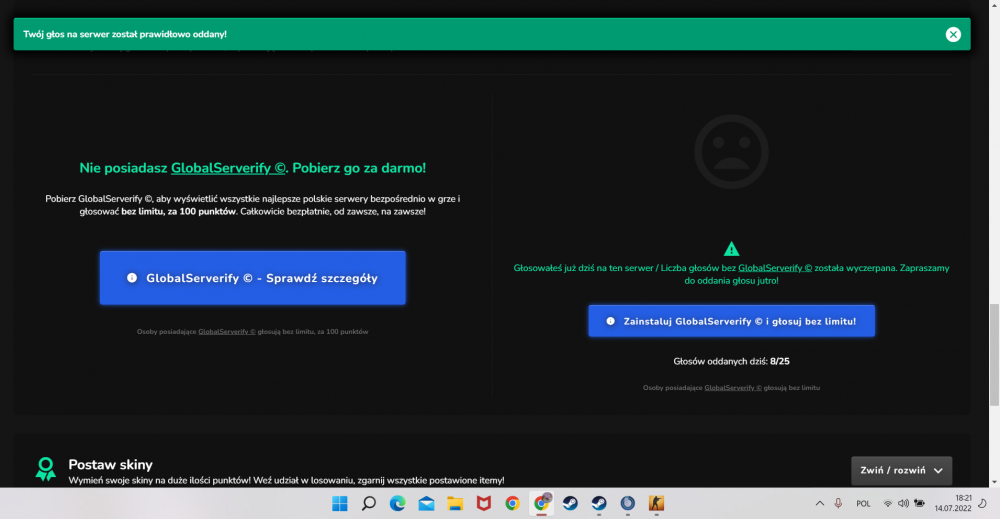Image resolution: width=1000 pixels, height=519 pixels.
Task: Select votes count text 8/25
Action: [x=779, y=362]
